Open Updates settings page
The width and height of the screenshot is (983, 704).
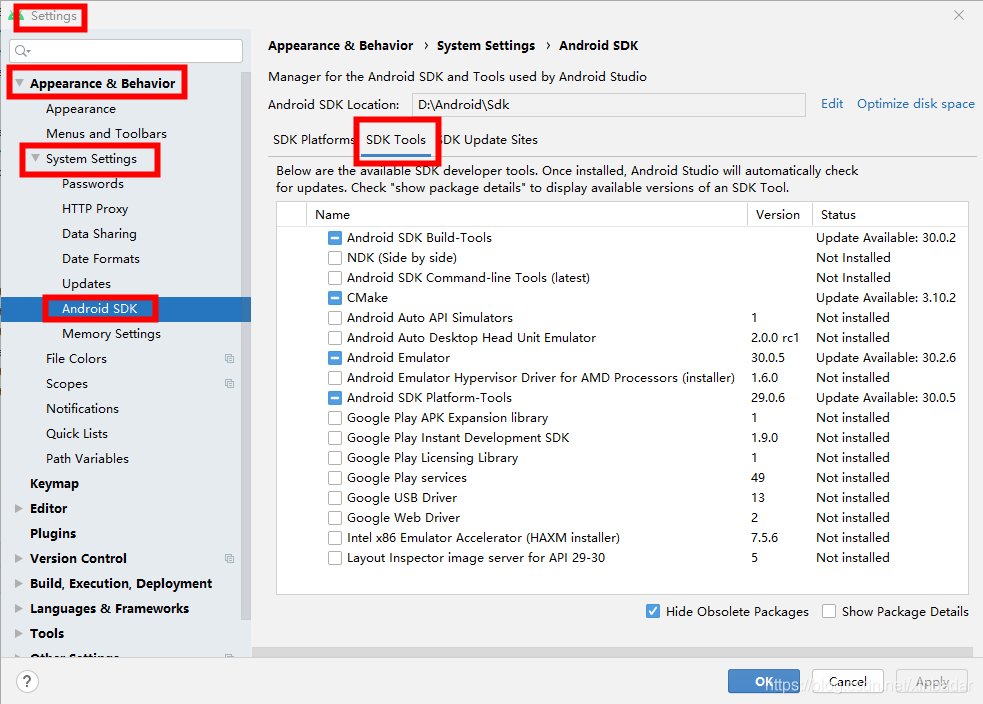point(87,284)
